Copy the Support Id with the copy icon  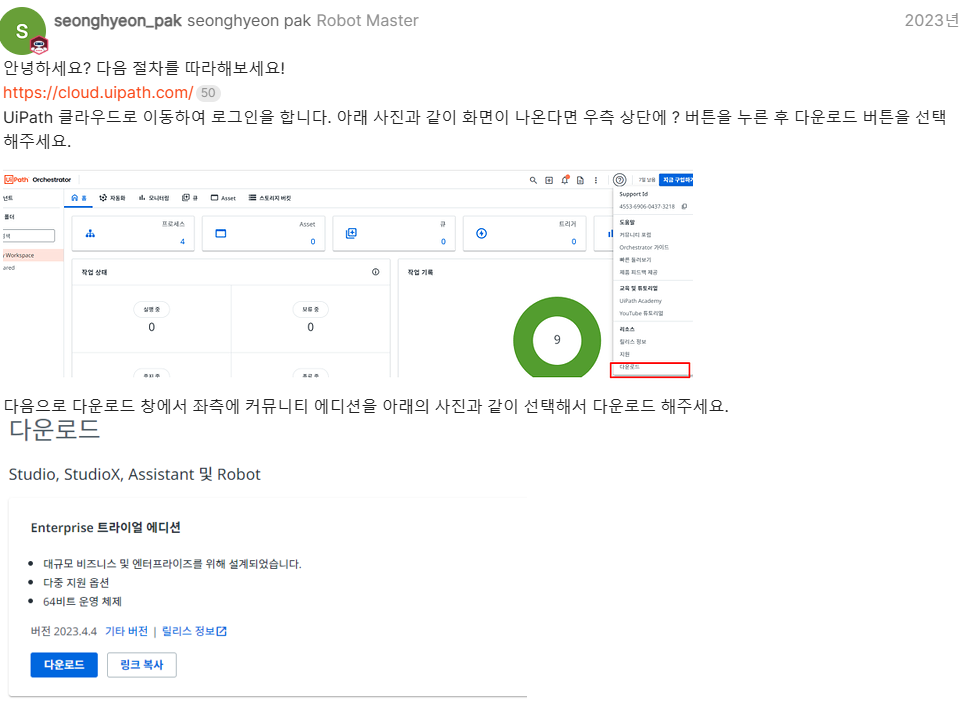(x=684, y=206)
